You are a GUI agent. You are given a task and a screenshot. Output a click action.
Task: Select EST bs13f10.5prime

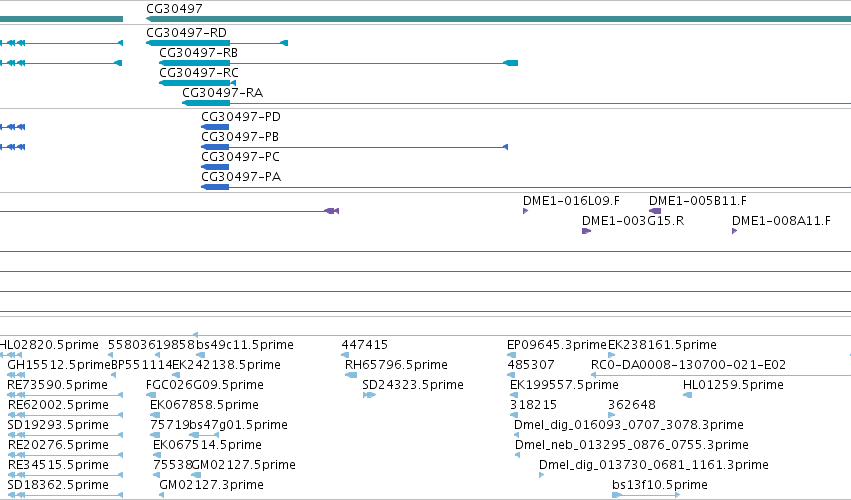coord(660,485)
